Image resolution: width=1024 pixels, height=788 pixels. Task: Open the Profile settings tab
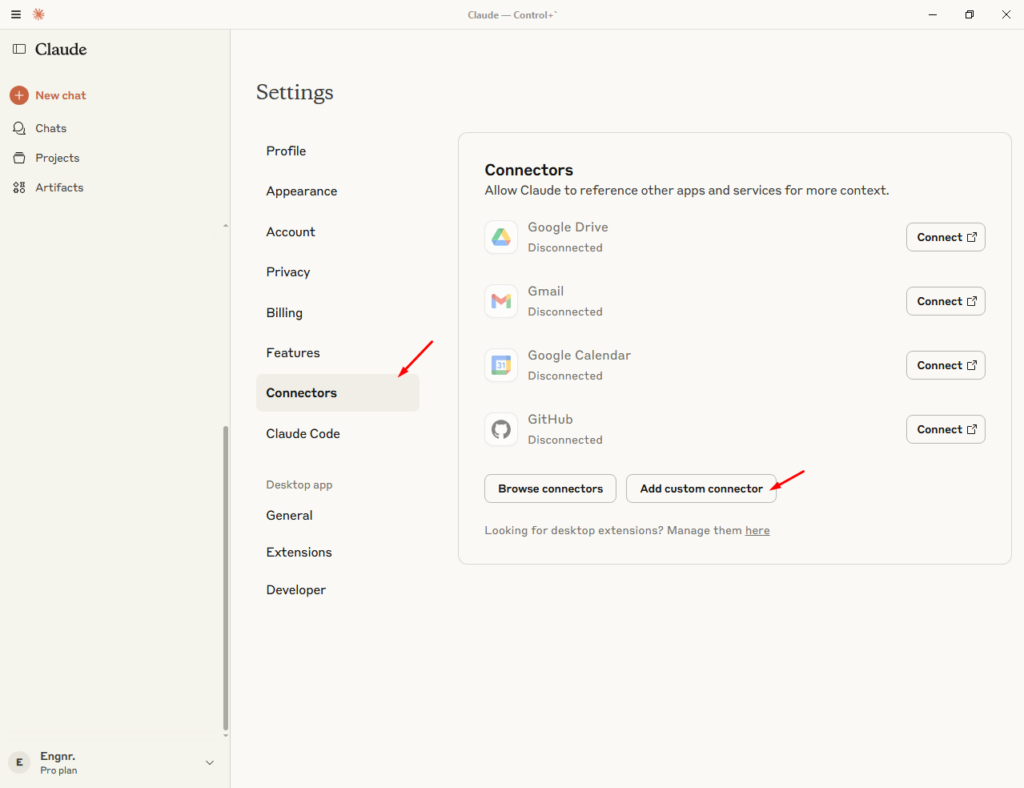click(338, 151)
